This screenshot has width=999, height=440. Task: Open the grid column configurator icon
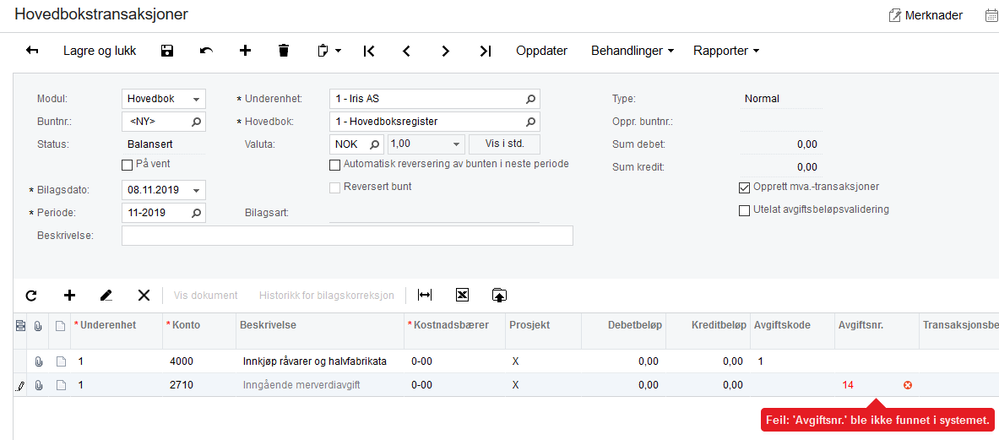tap(20, 325)
